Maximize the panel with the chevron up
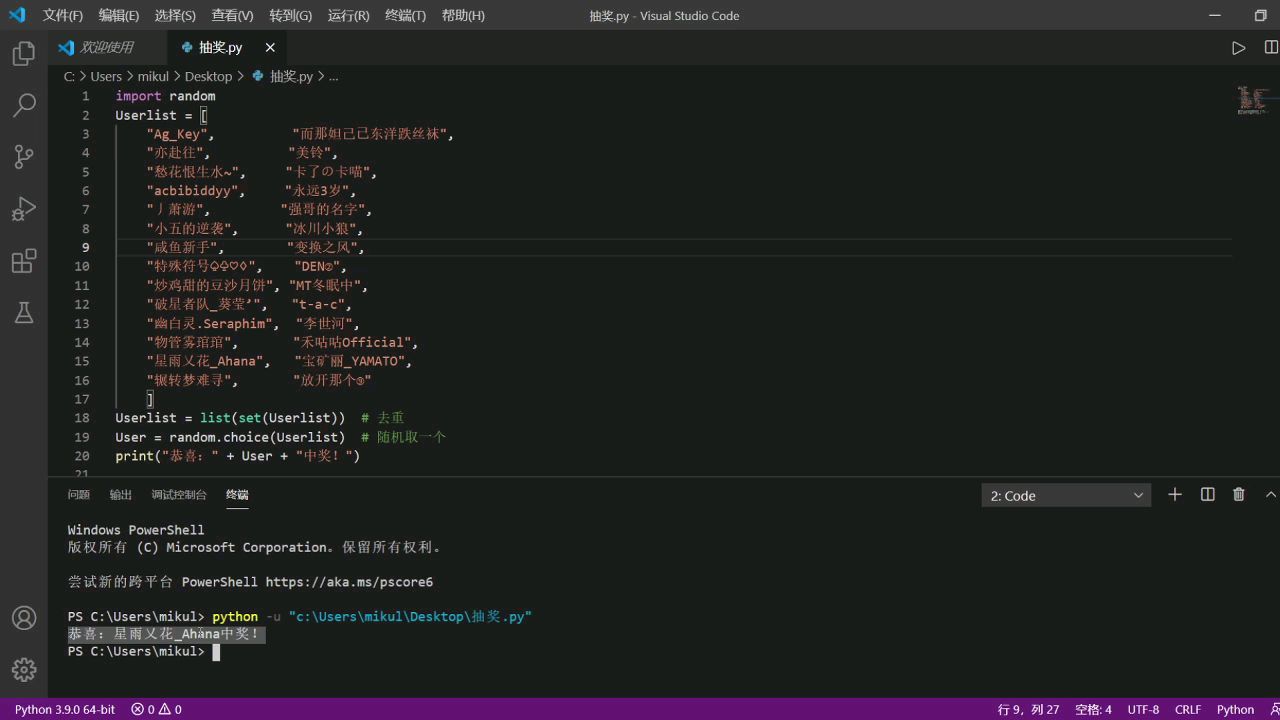 click(1271, 495)
